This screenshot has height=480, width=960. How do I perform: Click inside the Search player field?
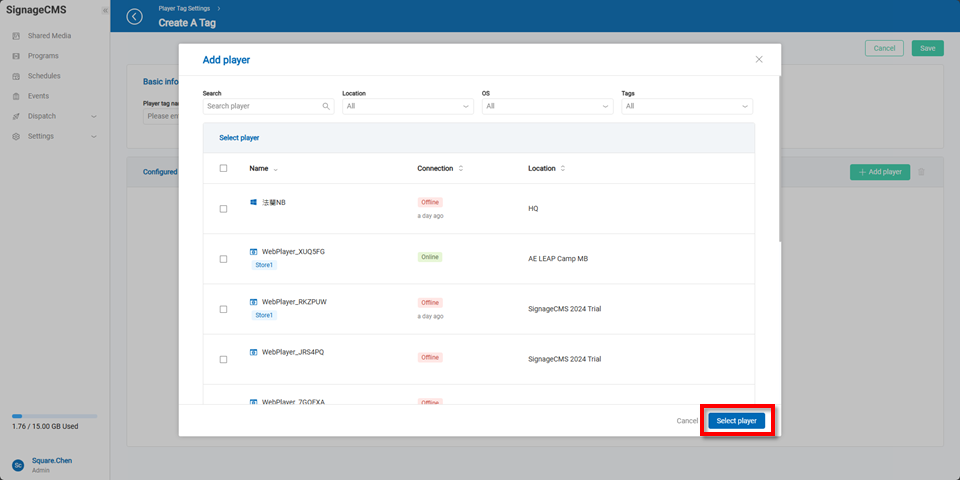tap(260, 106)
